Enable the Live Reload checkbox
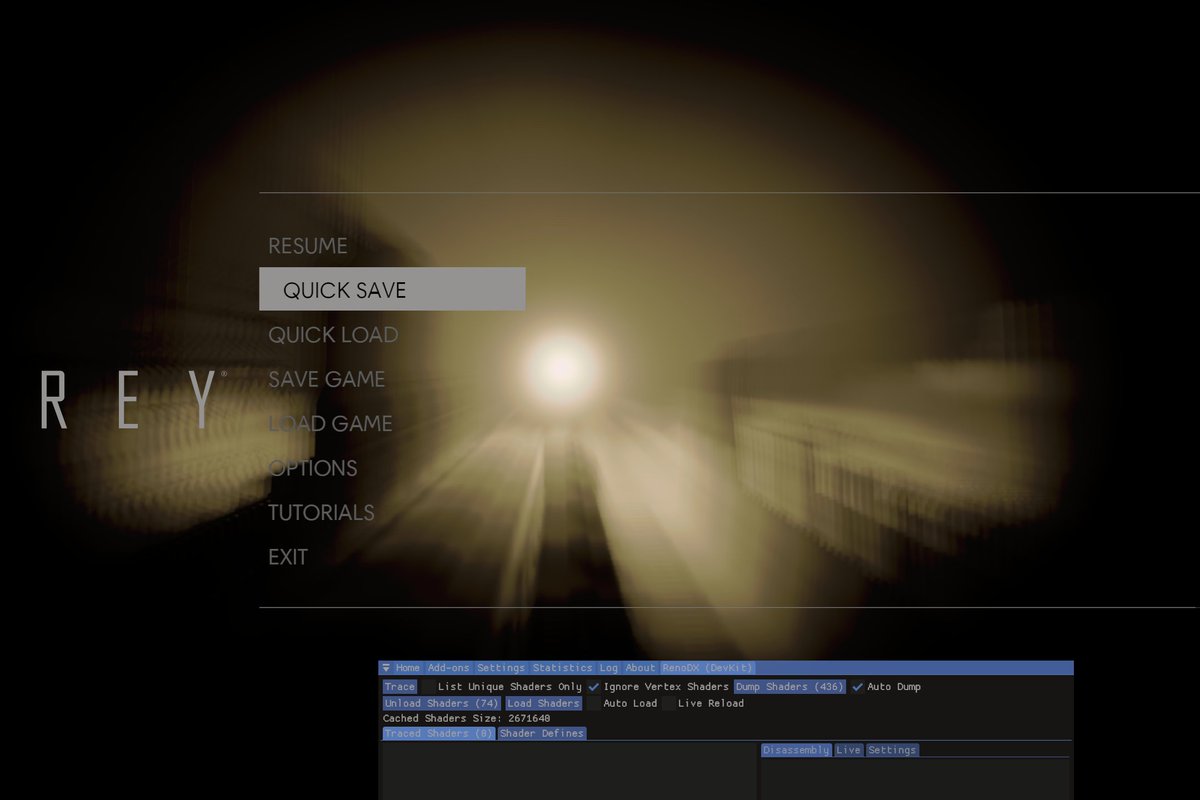 pos(669,703)
